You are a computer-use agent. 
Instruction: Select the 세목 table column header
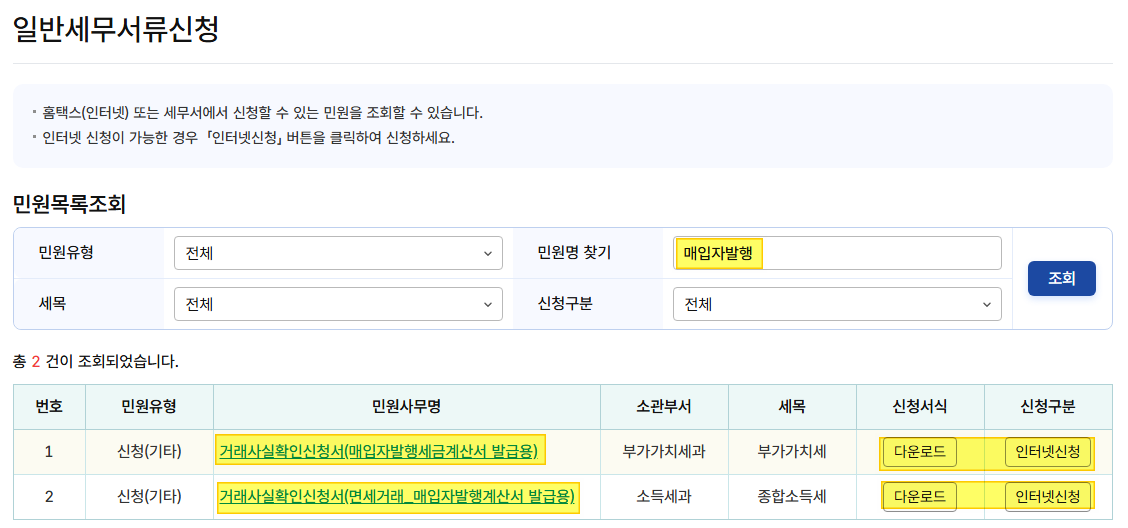792,406
